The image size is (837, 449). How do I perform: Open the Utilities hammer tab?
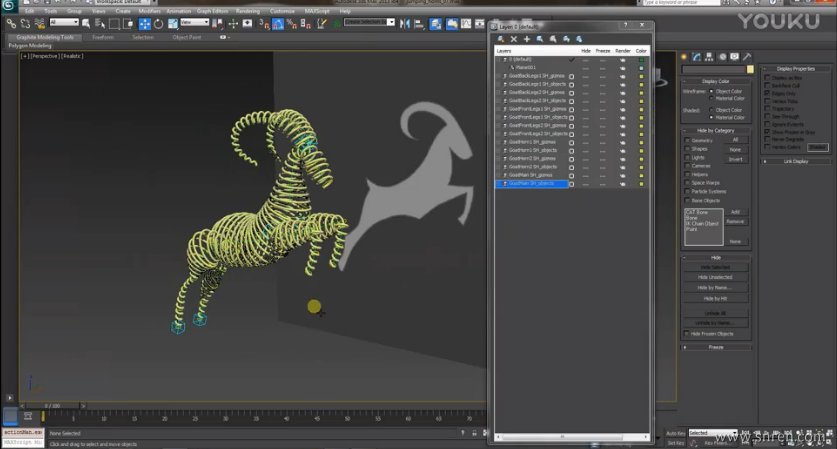click(747, 57)
